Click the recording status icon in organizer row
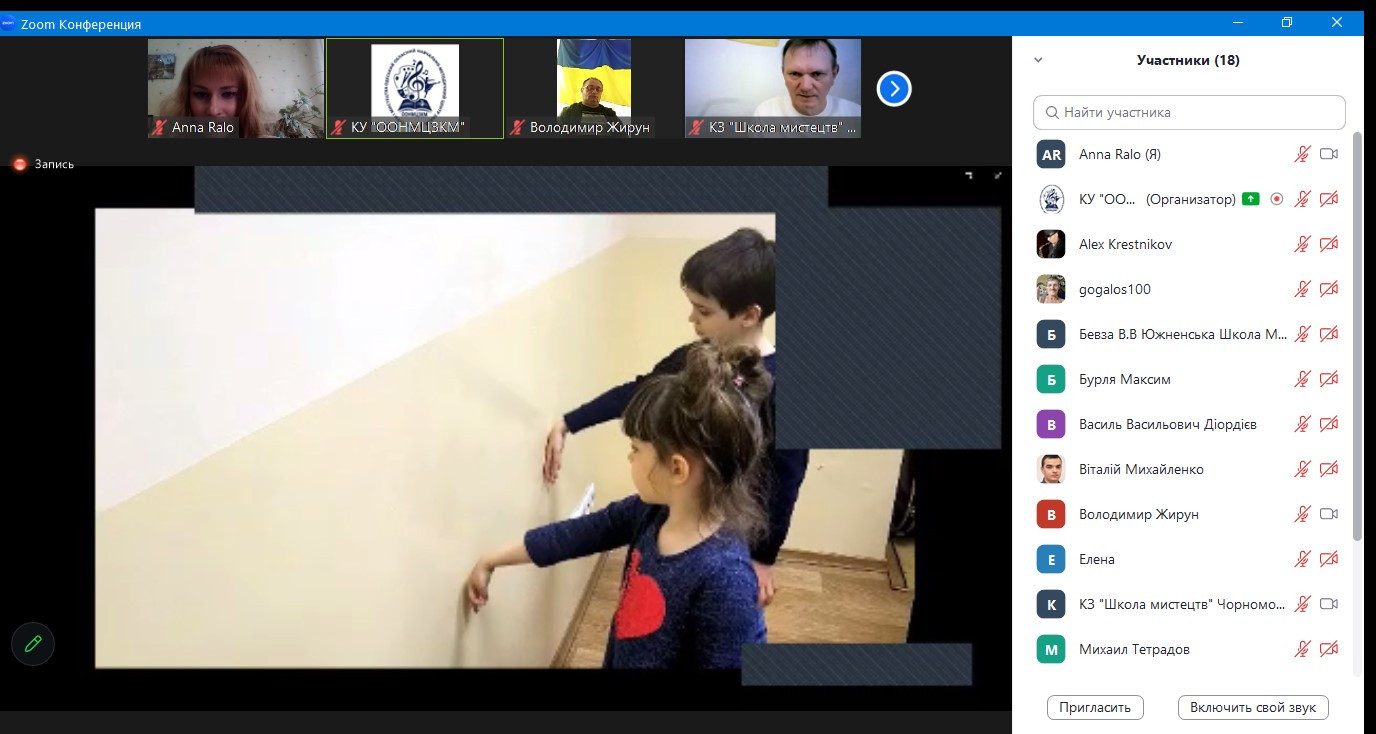This screenshot has height=734, width=1376. pos(1277,199)
